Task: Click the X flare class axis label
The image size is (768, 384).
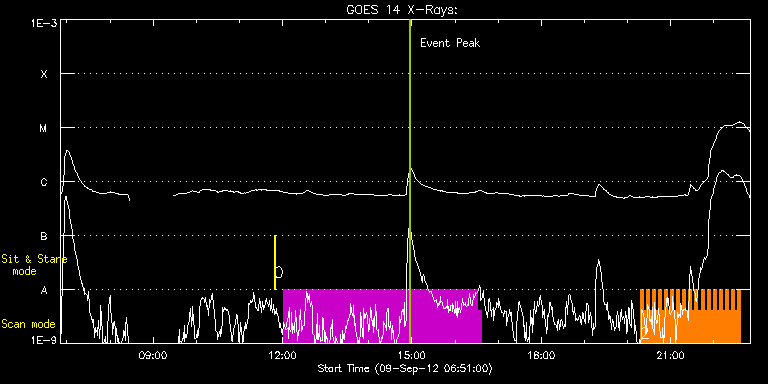Action: click(44, 74)
